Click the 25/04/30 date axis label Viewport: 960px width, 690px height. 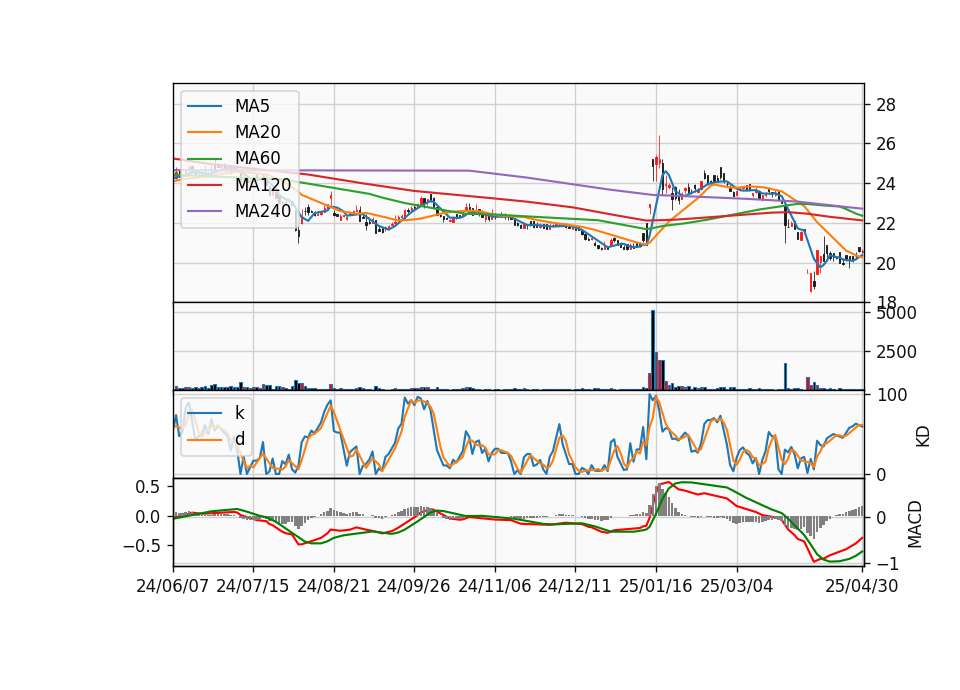point(862,586)
